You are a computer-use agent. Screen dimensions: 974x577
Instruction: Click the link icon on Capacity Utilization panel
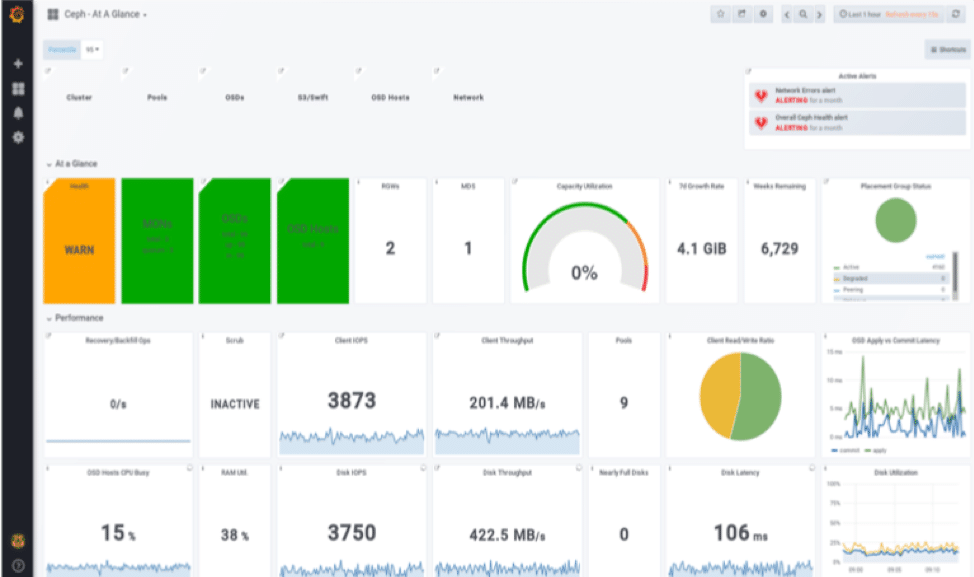[x=515, y=181]
